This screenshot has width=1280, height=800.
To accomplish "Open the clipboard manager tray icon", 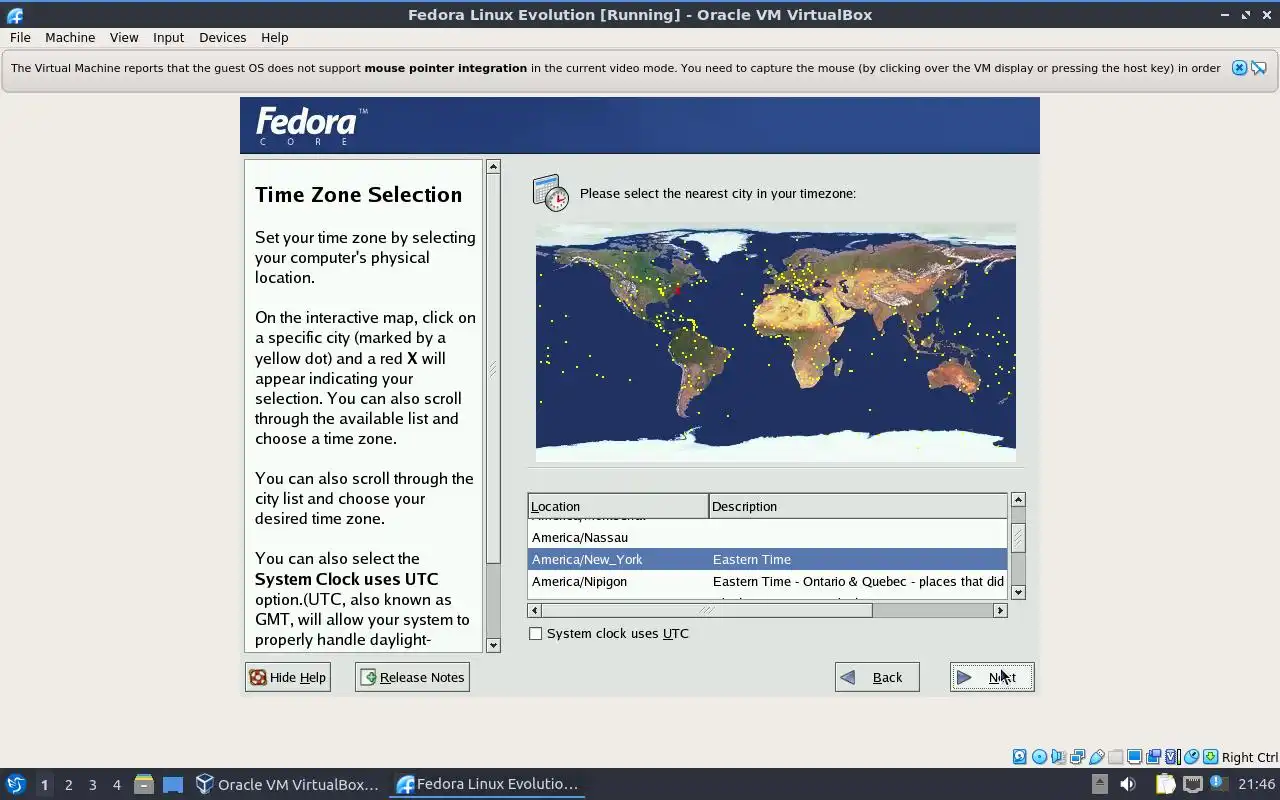I will [1165, 784].
